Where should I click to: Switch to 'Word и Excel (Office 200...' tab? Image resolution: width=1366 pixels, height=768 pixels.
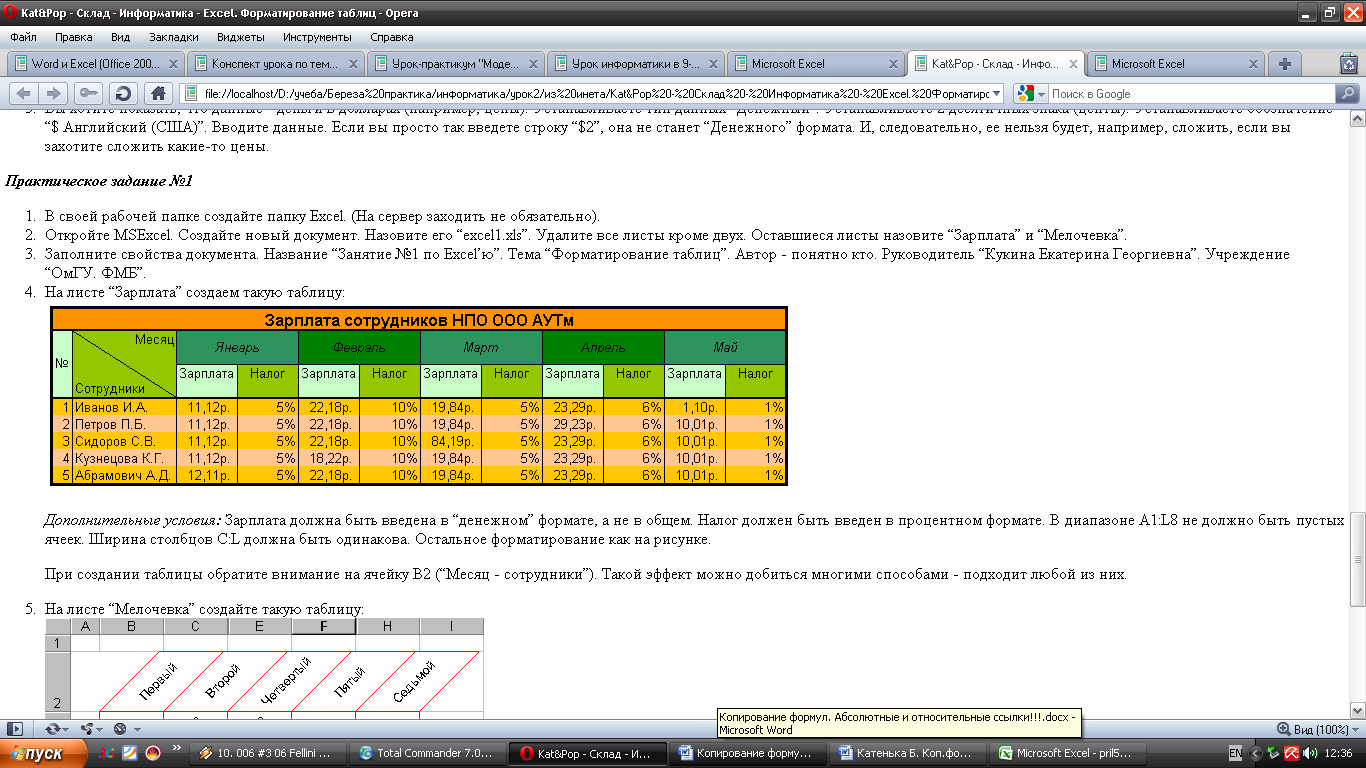click(97, 64)
